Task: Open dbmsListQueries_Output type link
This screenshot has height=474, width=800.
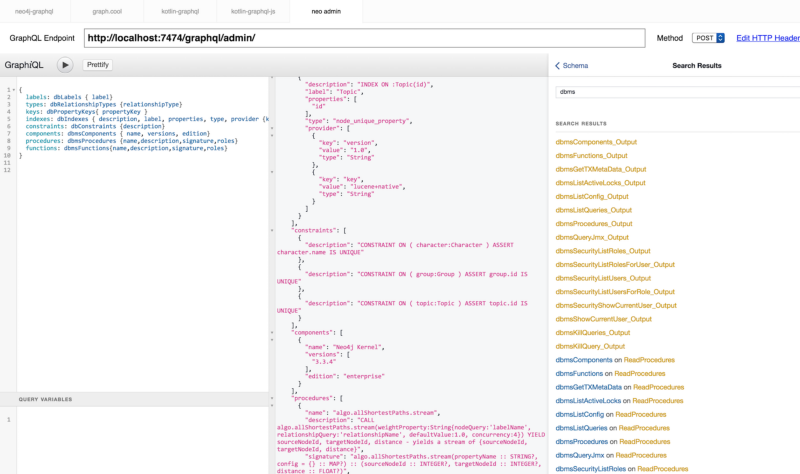Action: [593, 210]
